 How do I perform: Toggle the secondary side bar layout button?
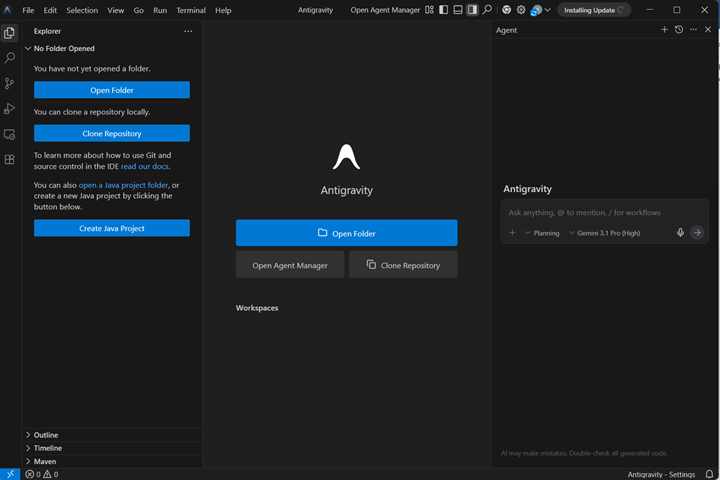472,10
